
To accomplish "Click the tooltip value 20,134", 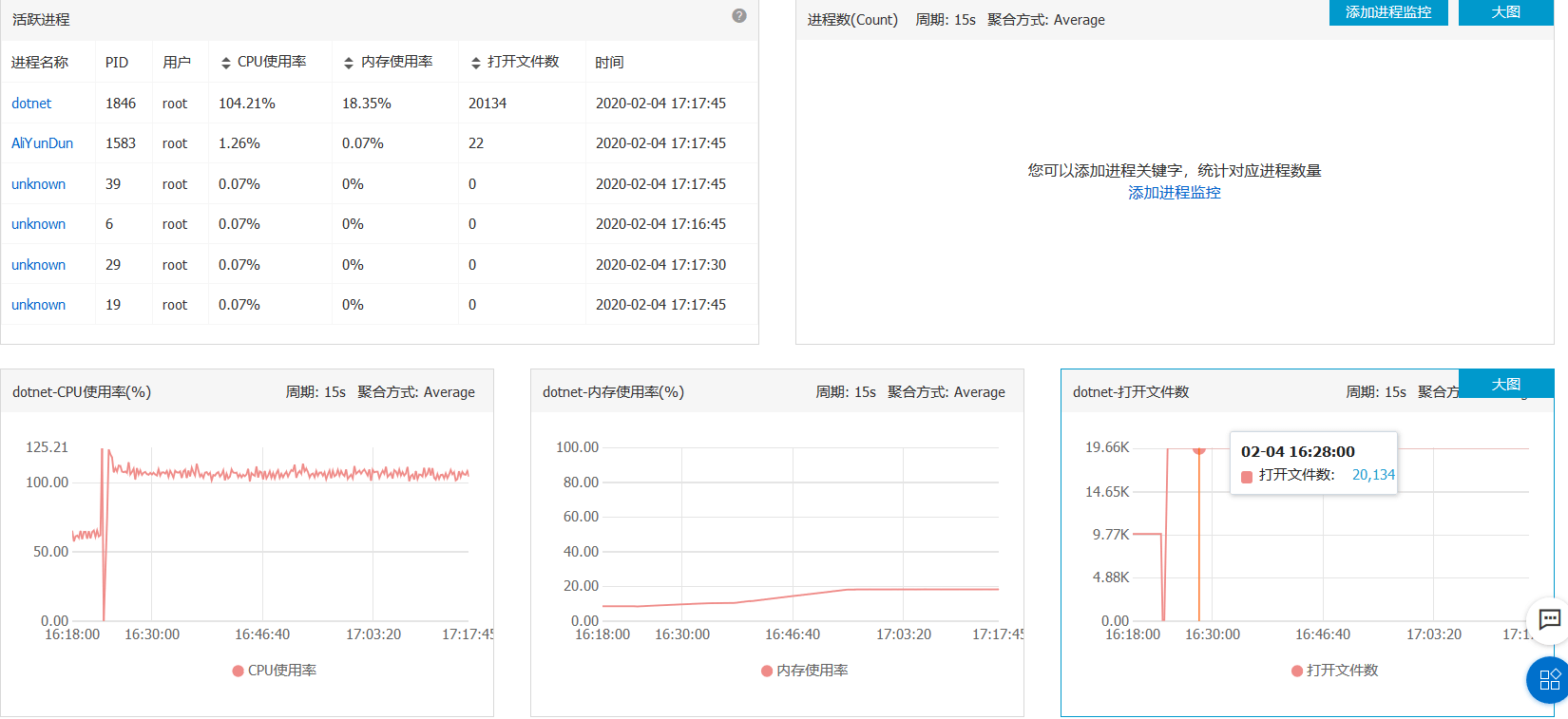I will click(x=1373, y=475).
